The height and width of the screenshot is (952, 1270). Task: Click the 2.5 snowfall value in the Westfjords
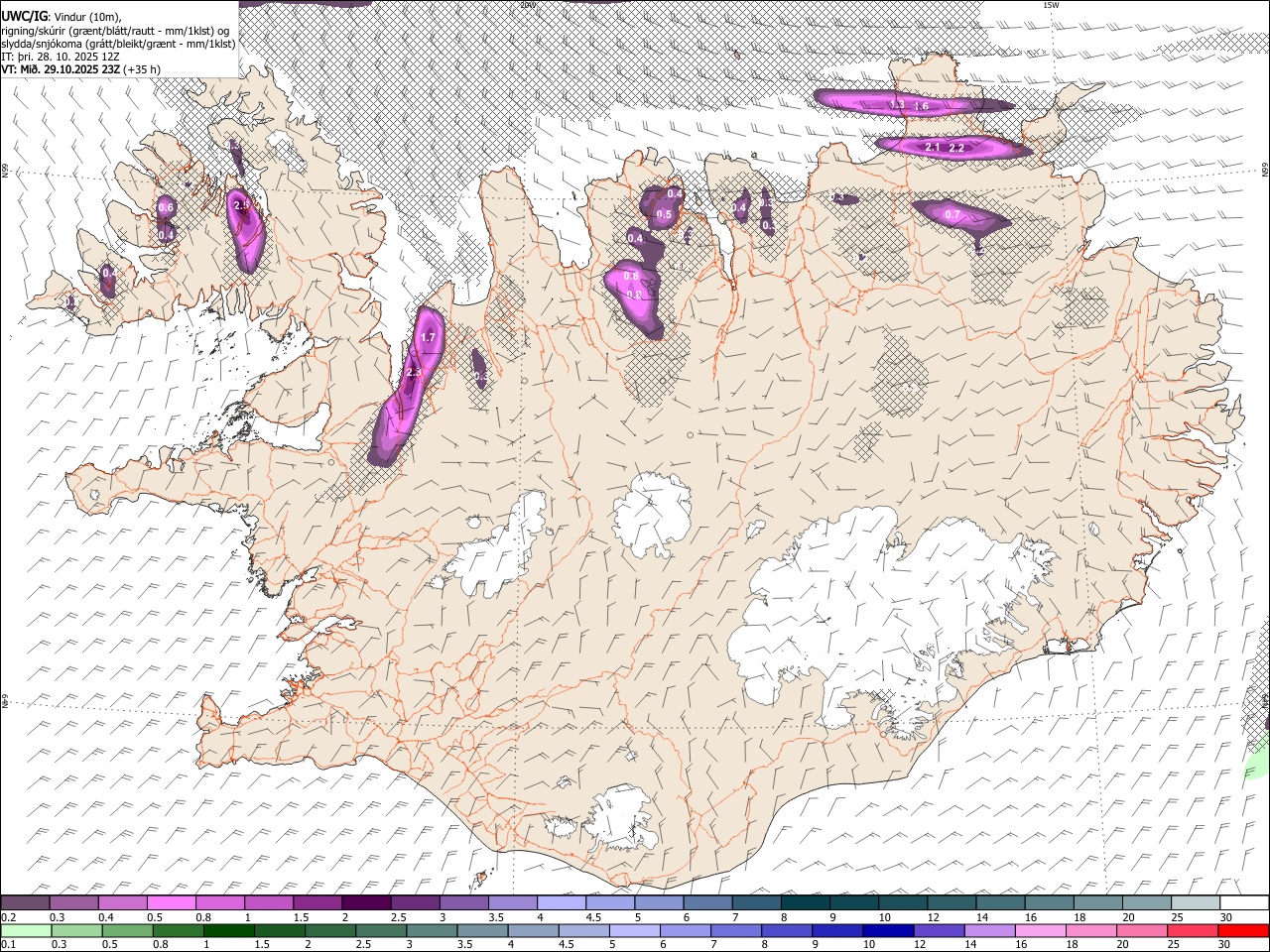click(x=241, y=204)
